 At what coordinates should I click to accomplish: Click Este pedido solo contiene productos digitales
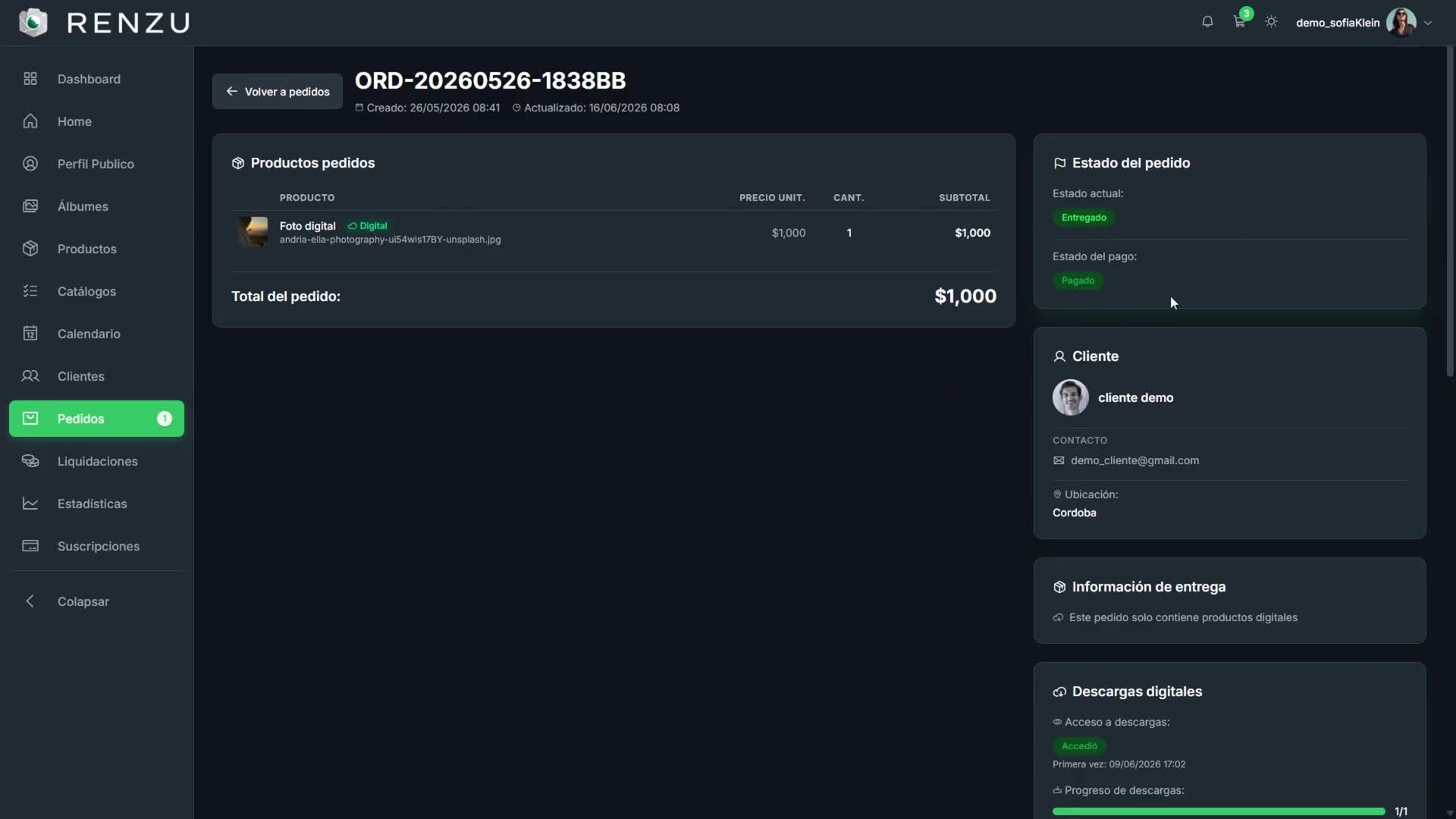[1183, 617]
